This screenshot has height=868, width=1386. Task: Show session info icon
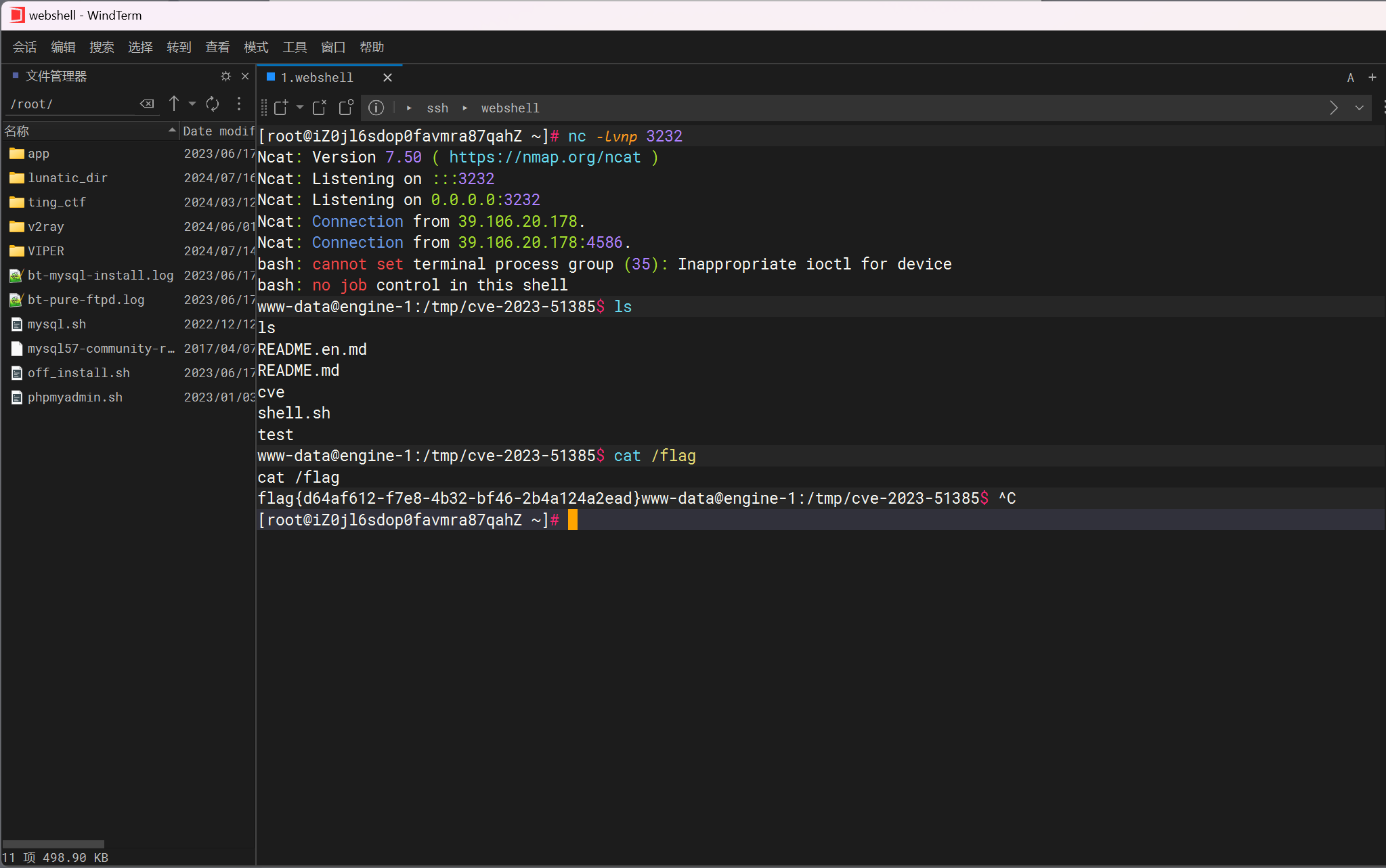pos(376,108)
